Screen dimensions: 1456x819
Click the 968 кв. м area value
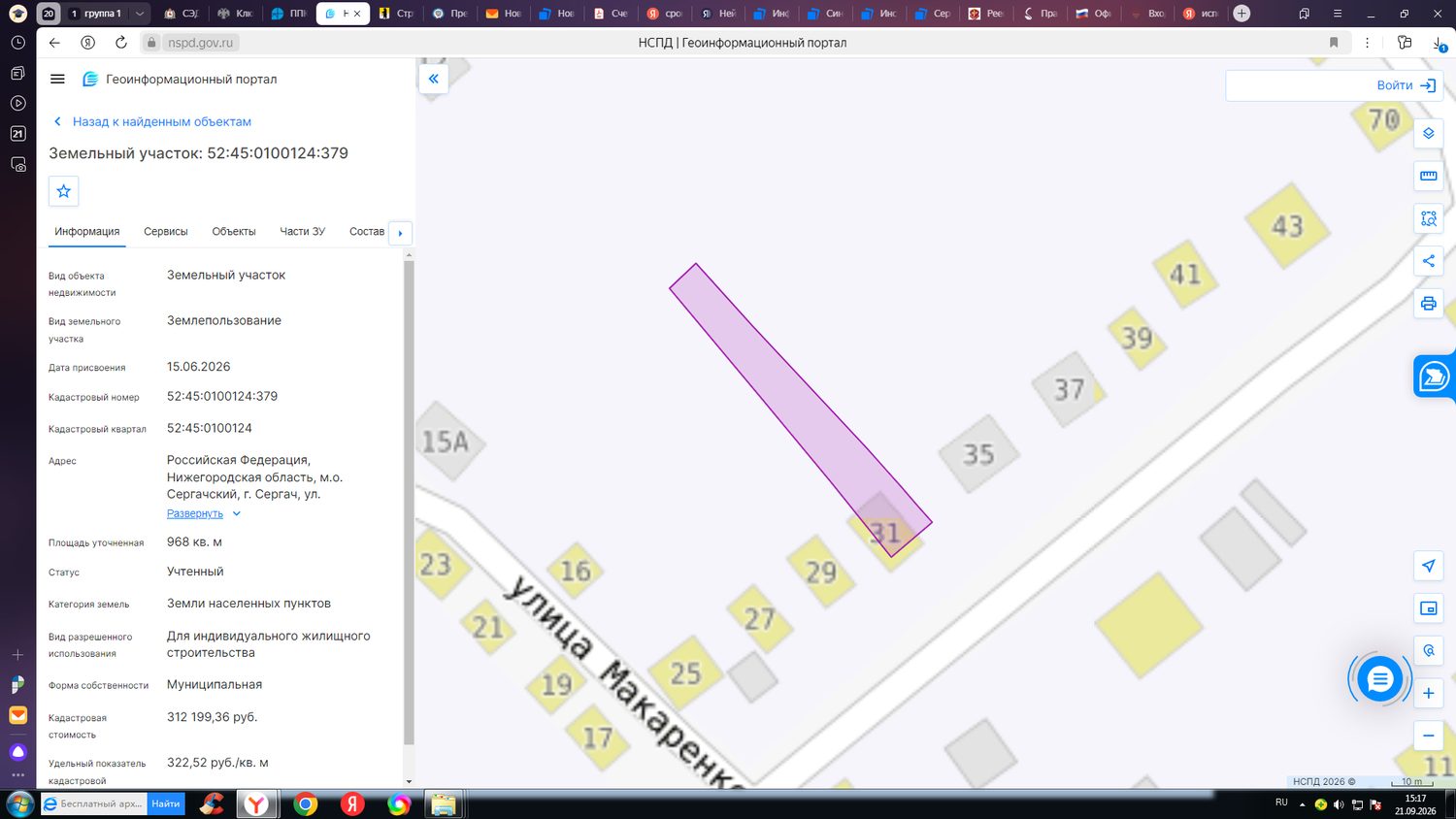click(x=194, y=541)
